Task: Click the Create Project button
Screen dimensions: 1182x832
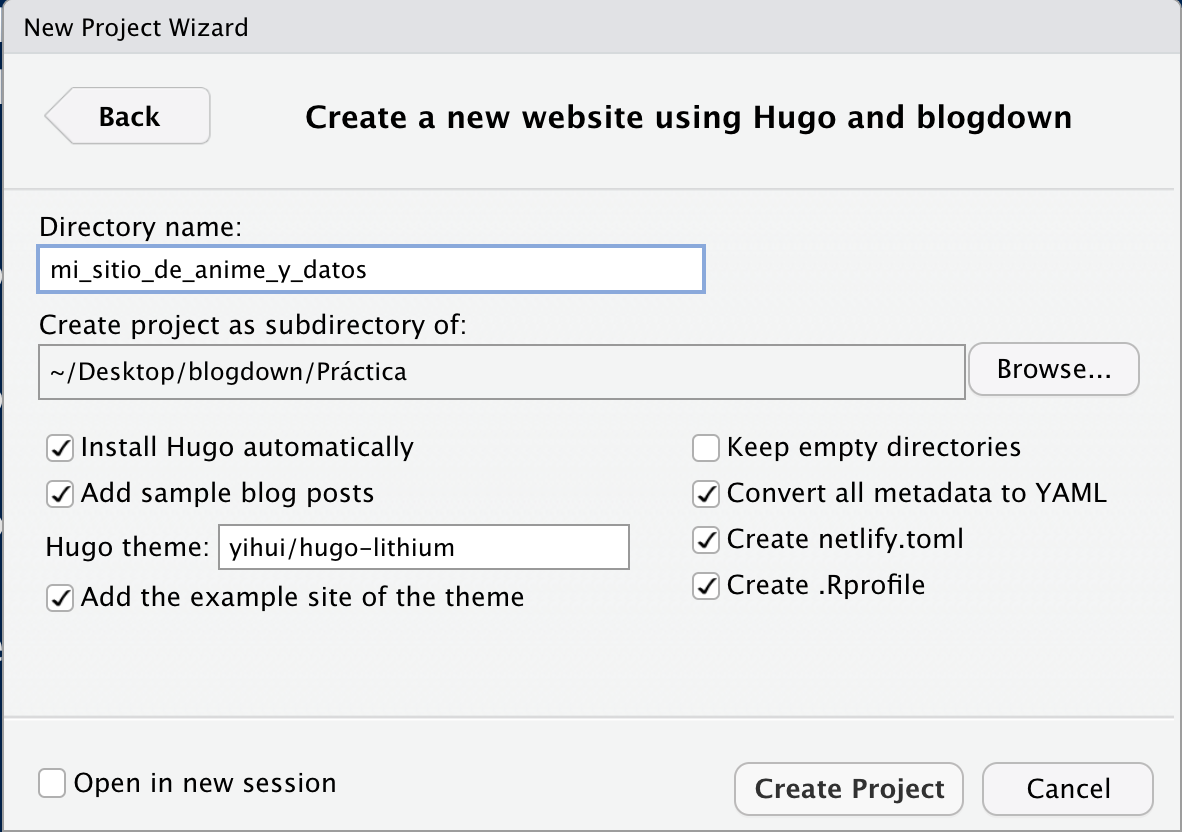Action: click(849, 789)
